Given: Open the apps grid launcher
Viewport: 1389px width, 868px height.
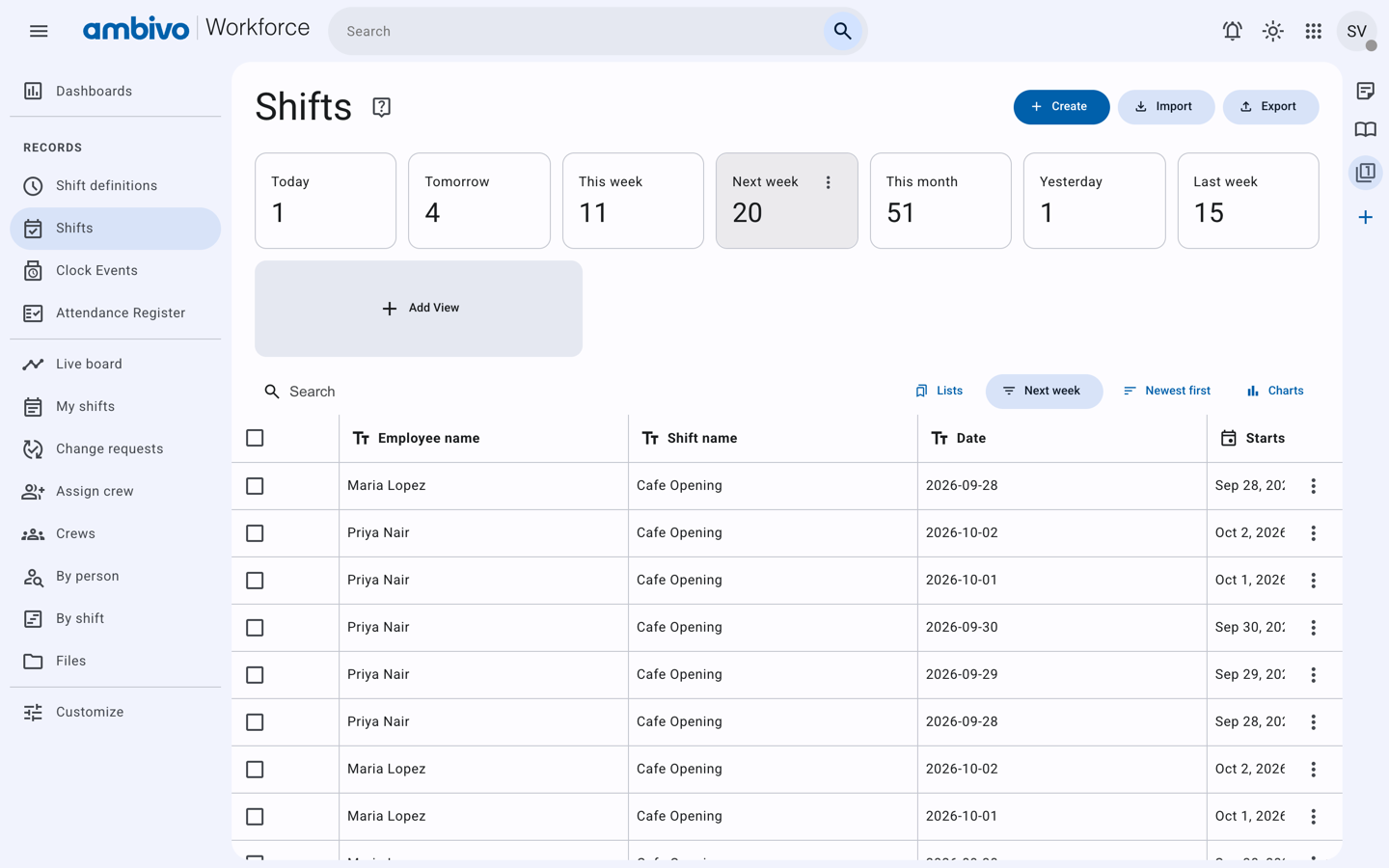Looking at the screenshot, I should [x=1314, y=31].
